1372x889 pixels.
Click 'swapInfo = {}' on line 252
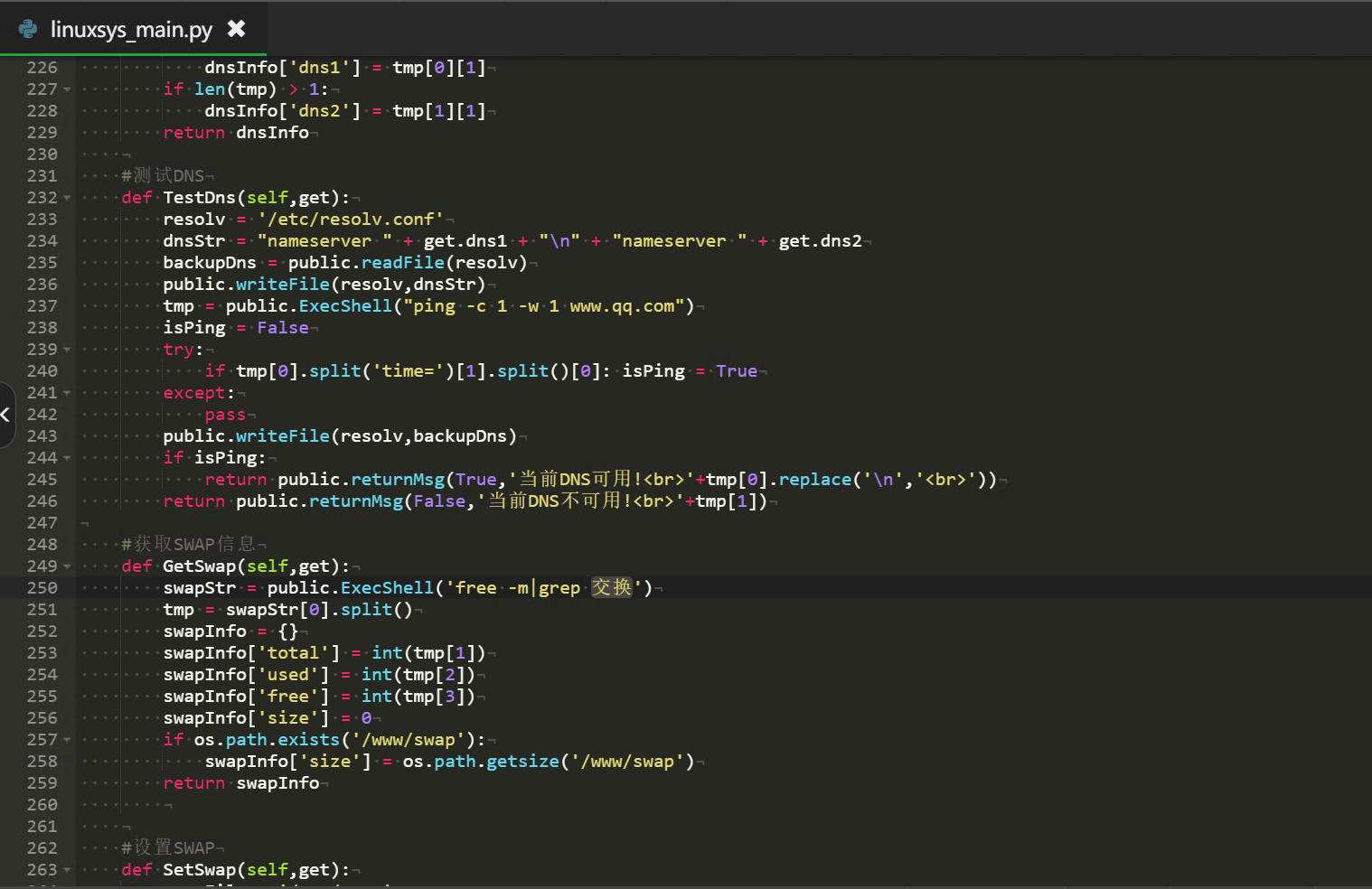[x=230, y=632]
